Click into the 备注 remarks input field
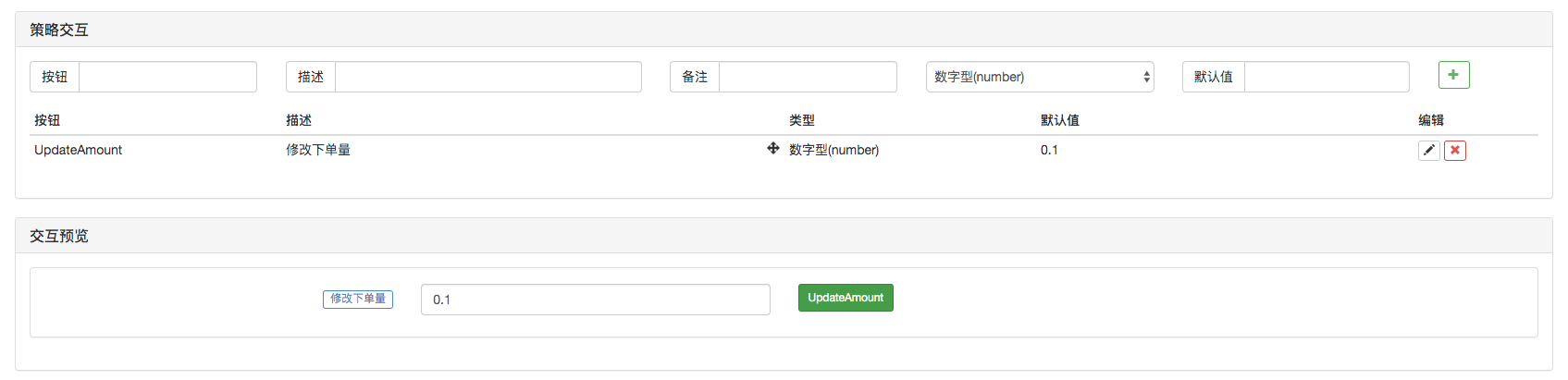 pos(807,77)
